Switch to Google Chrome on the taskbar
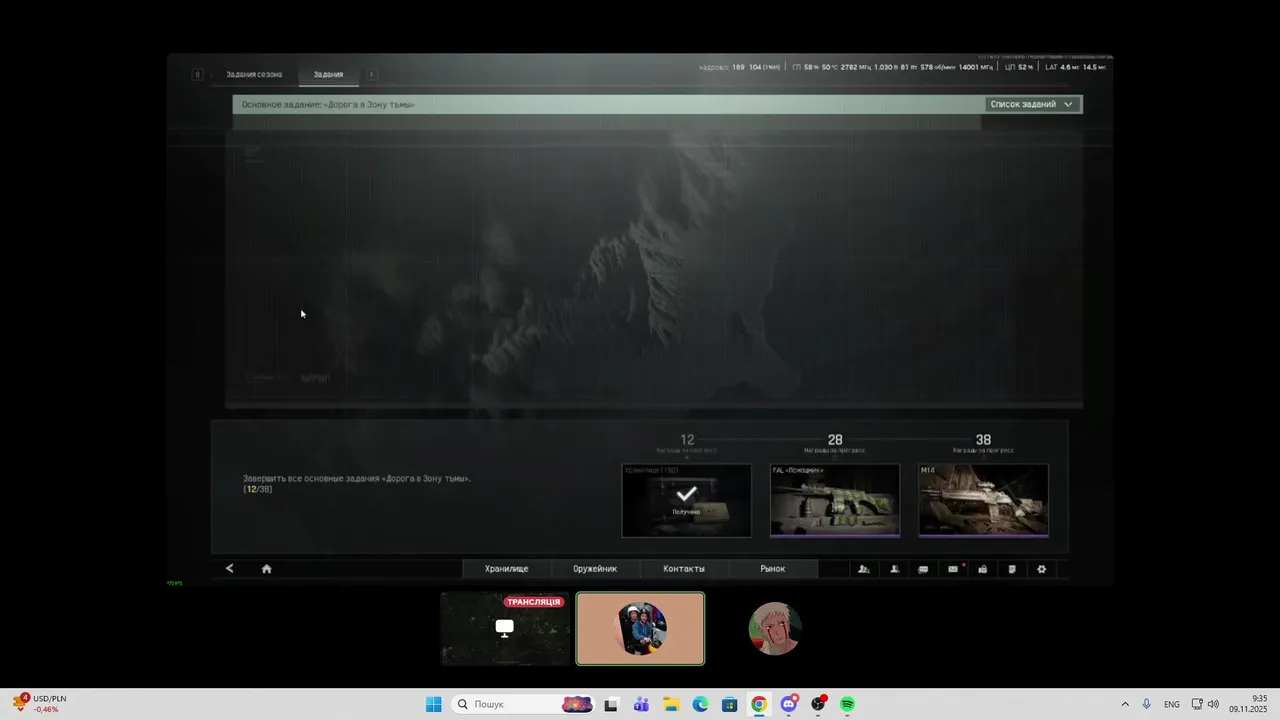Screen dimensions: 1280x720 coord(759,704)
